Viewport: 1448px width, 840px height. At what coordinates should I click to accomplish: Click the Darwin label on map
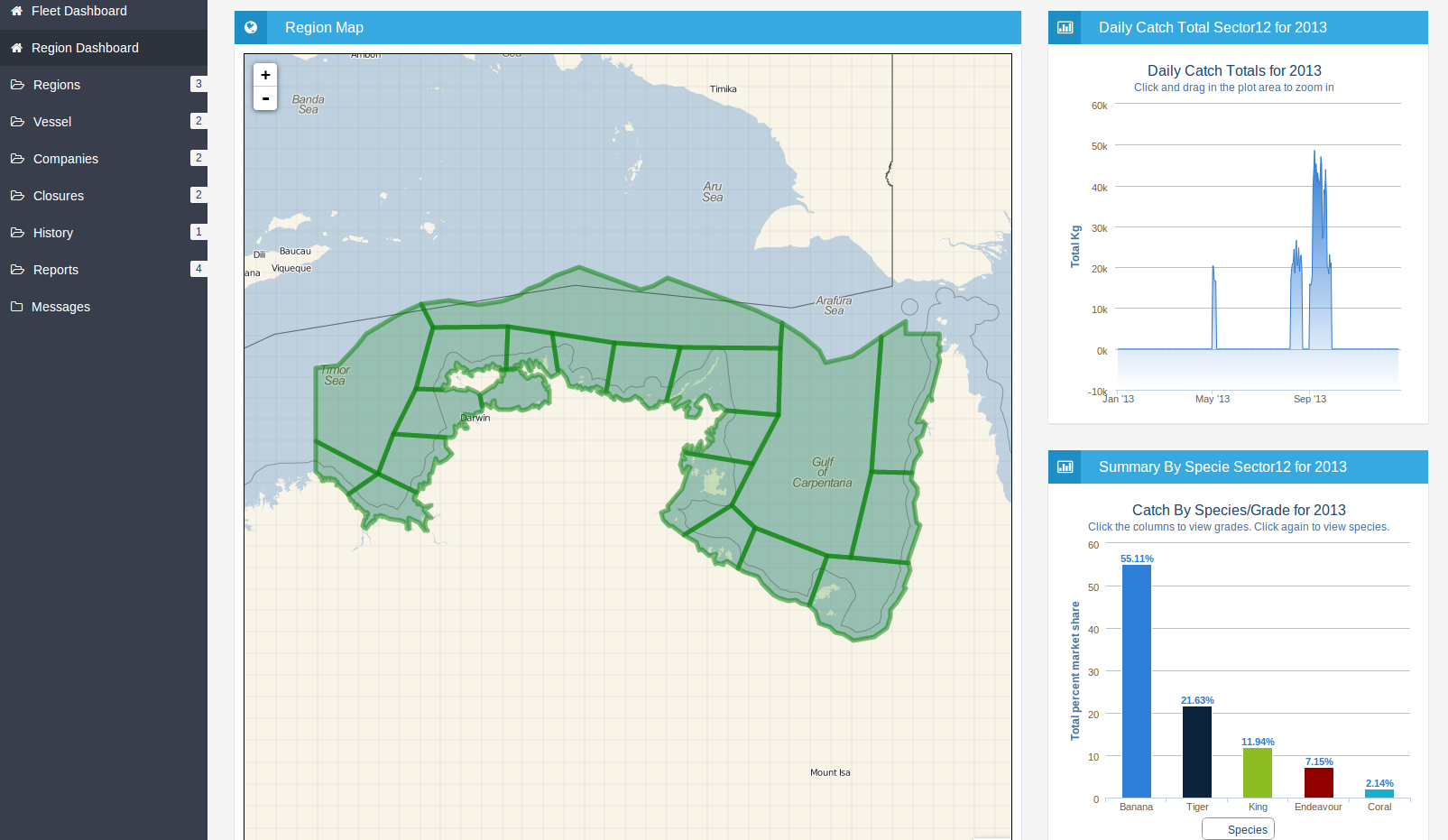click(475, 418)
